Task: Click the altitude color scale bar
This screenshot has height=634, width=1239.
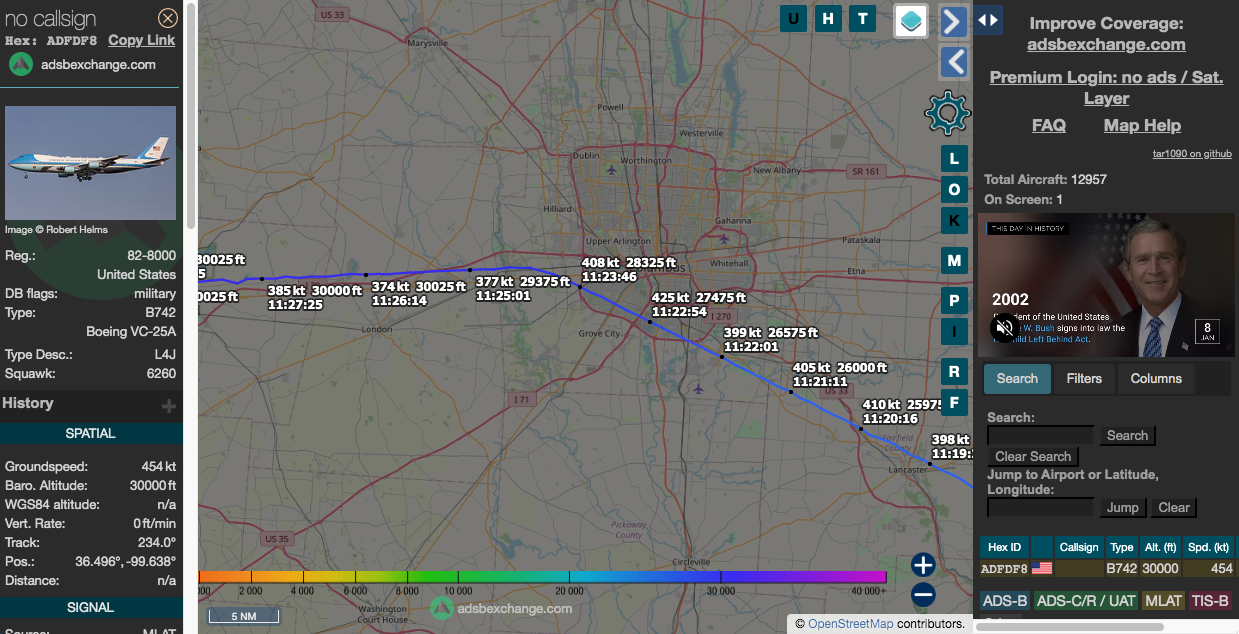Action: (543, 577)
